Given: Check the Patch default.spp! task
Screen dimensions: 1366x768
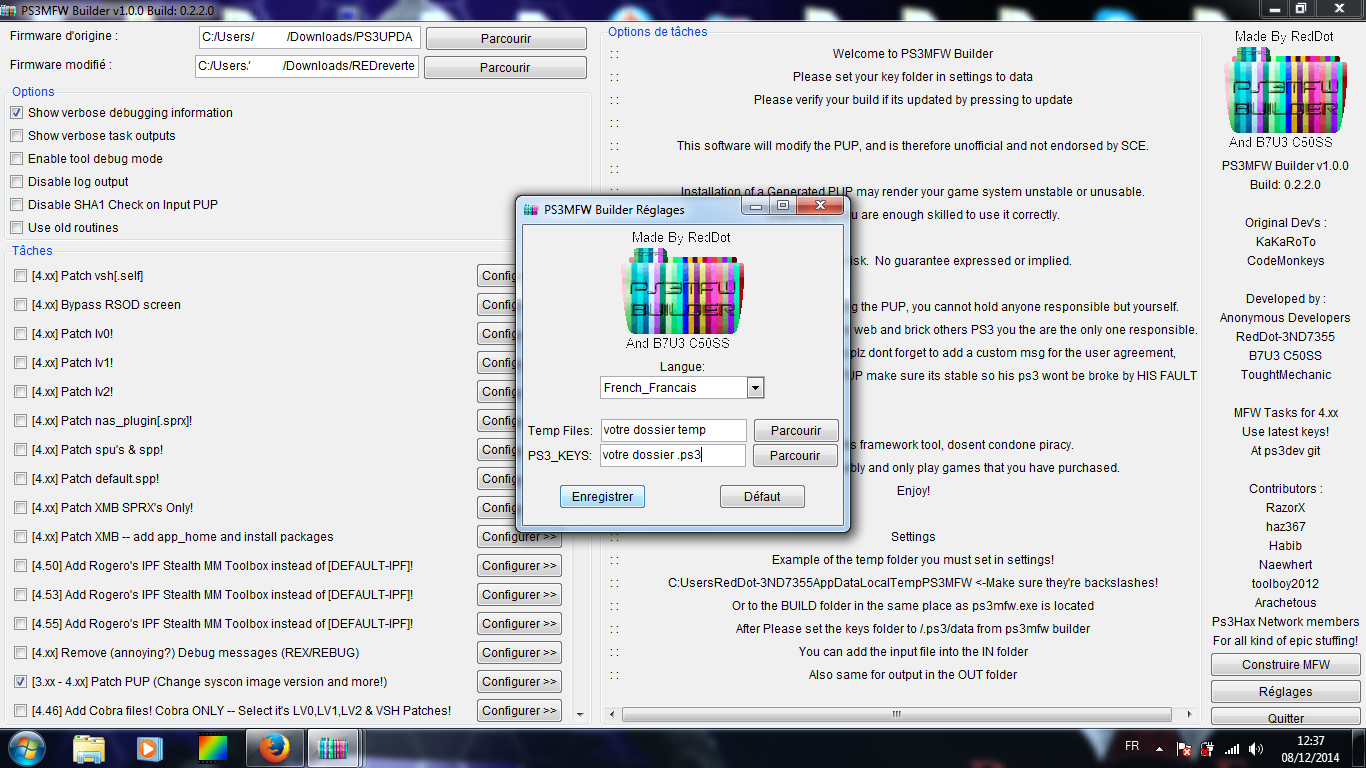Looking at the screenshot, I should coord(21,479).
